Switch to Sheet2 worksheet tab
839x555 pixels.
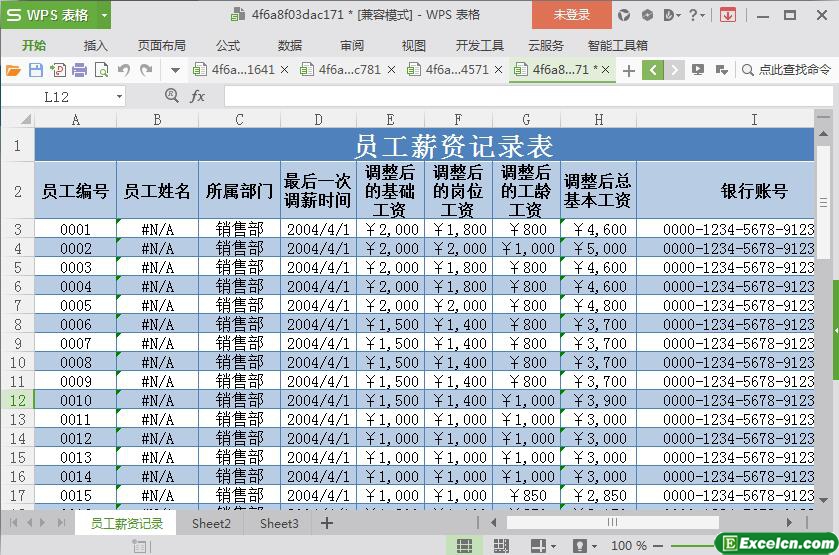click(x=211, y=523)
